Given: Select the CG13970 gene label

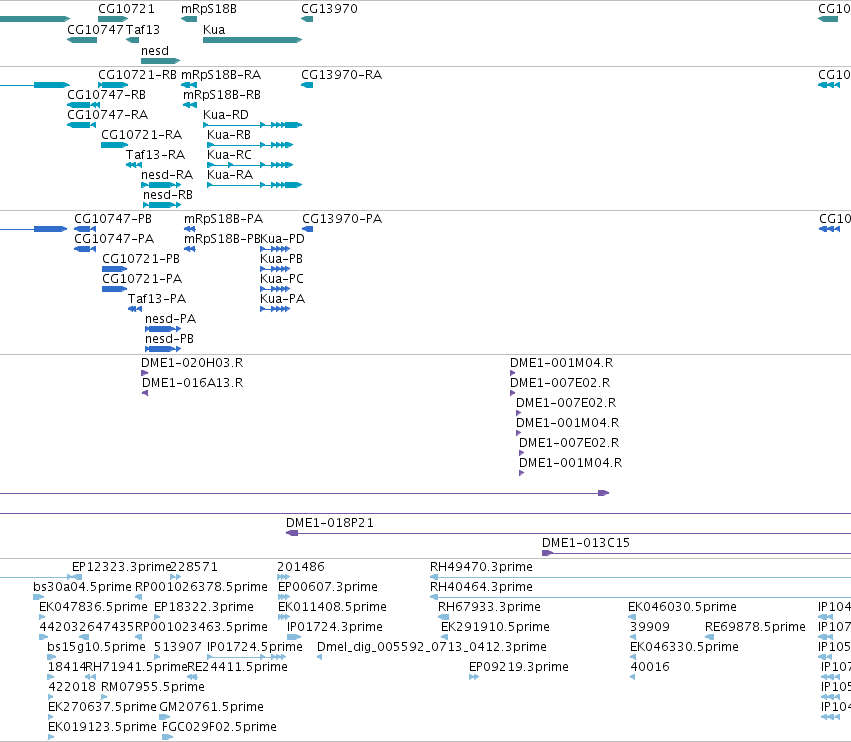Looking at the screenshot, I should tap(329, 9).
